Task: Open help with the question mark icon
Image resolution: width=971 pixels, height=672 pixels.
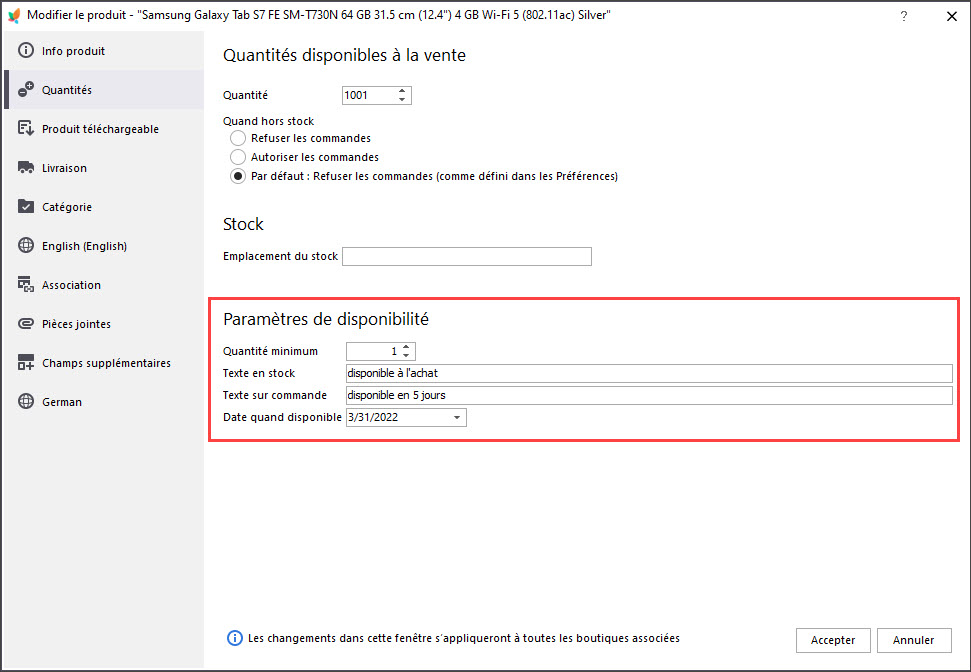Action: [x=904, y=16]
